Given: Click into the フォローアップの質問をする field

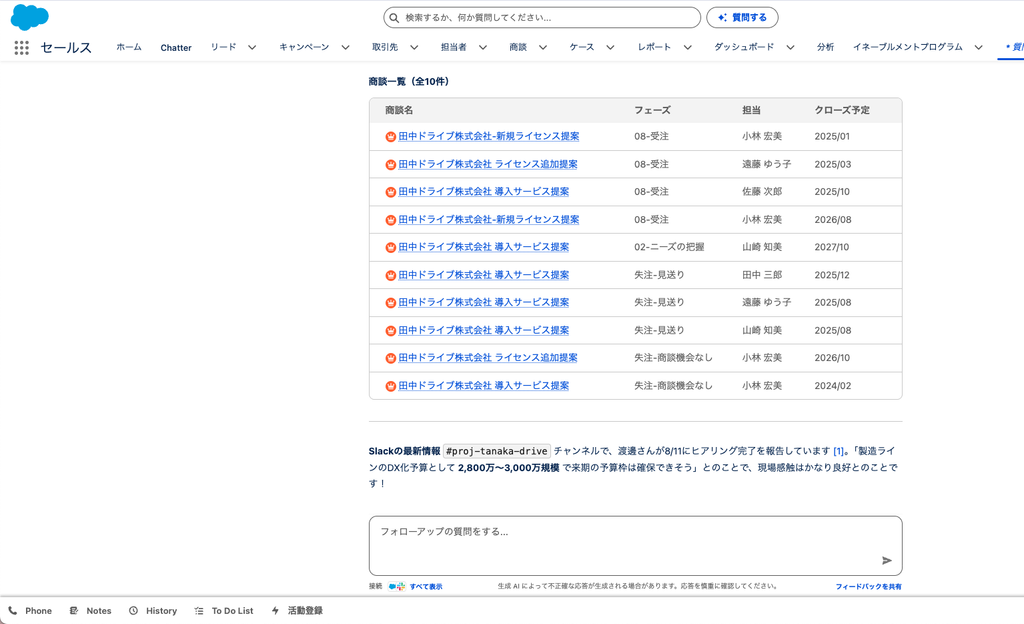Looking at the screenshot, I should click(635, 546).
